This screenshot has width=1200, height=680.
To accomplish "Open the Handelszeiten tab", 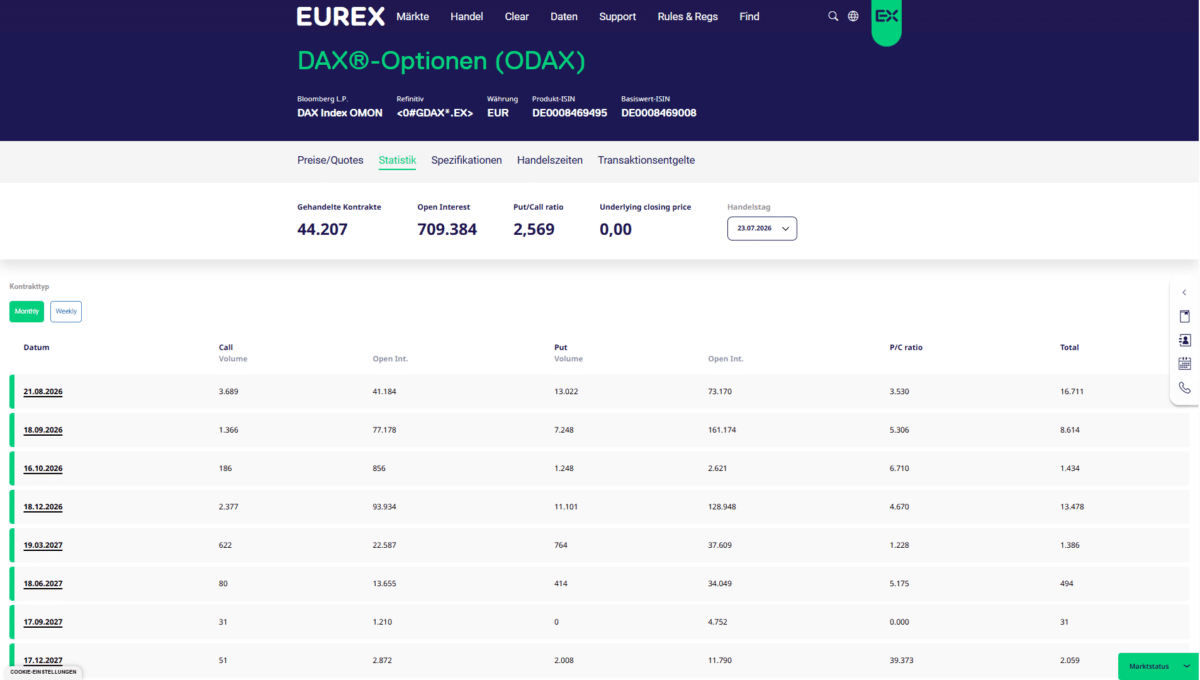I will 550,160.
